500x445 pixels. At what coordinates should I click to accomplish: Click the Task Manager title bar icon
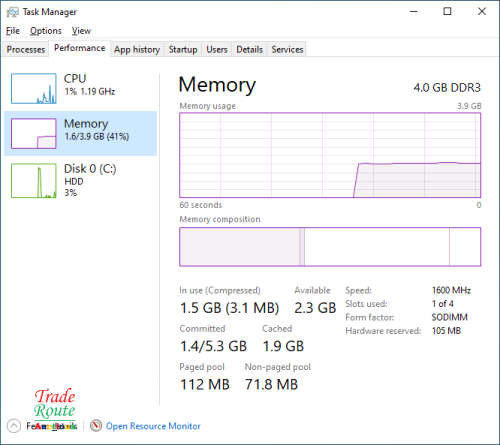(x=13, y=12)
